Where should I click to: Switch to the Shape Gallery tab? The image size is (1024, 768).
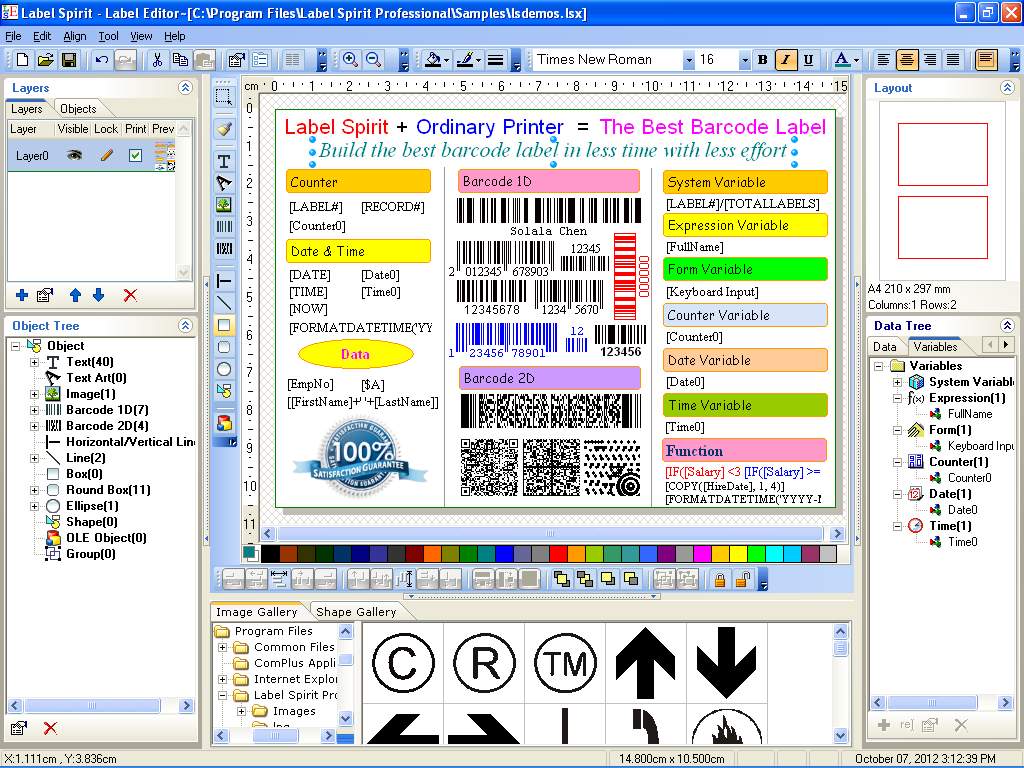pyautogui.click(x=357, y=610)
